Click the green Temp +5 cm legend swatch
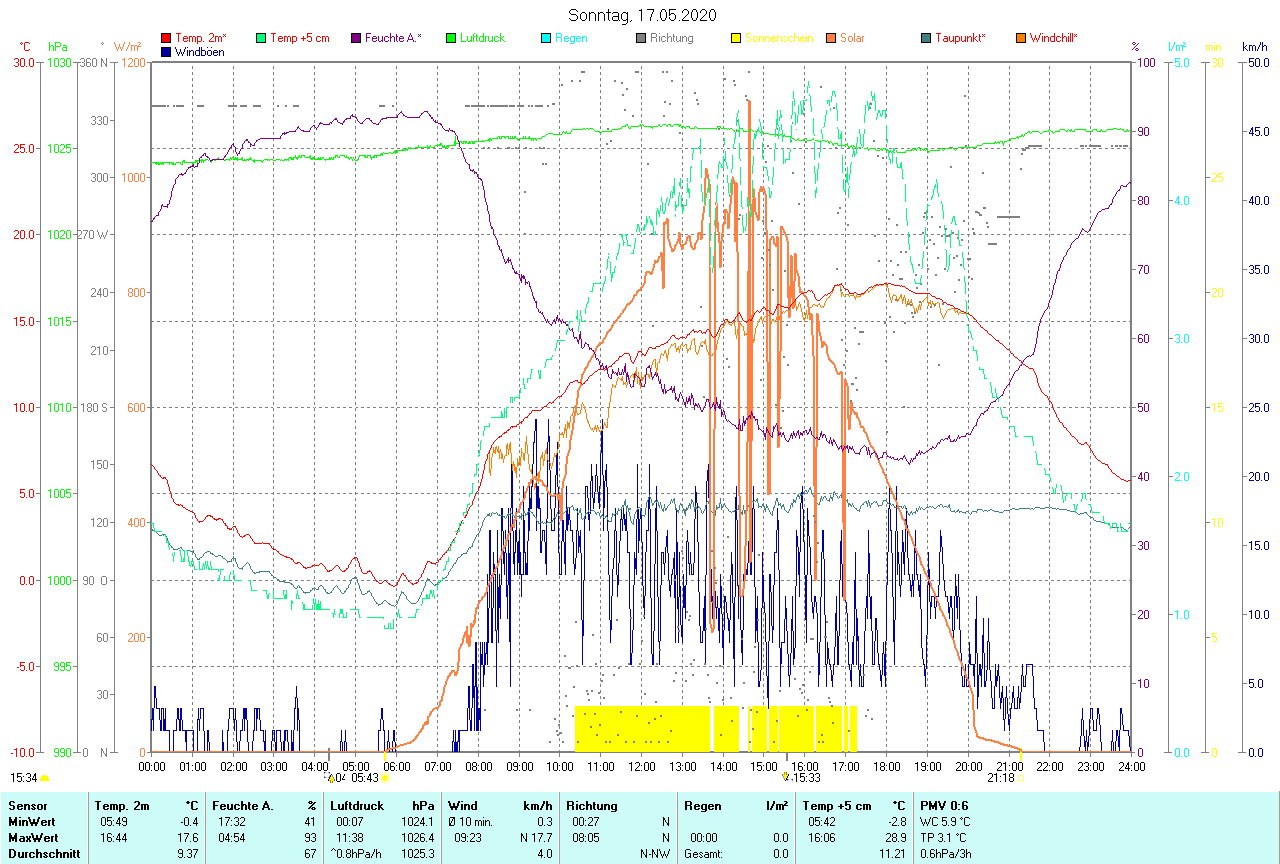The height and width of the screenshot is (864, 1280). click(x=261, y=38)
